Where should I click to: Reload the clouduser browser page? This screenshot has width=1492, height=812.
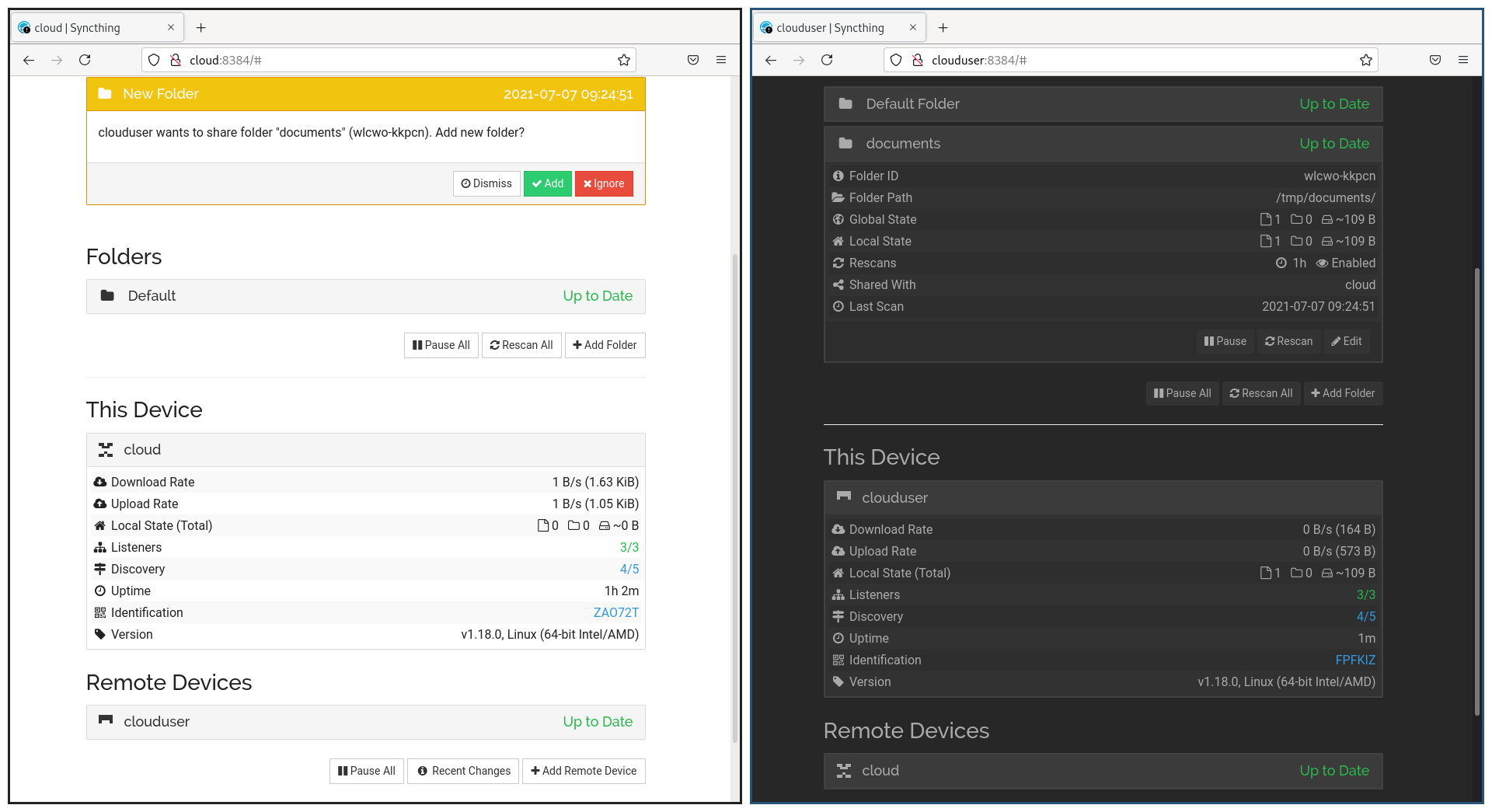(827, 60)
